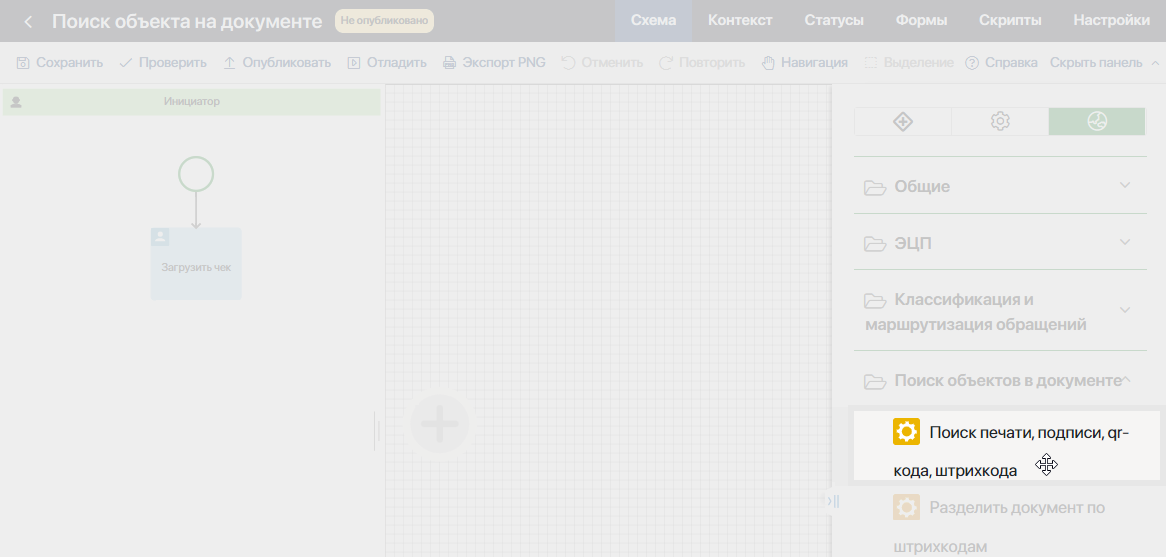Click the user icon in the Инициатор lane
Viewport: 1166px width, 557px height.
(16, 102)
